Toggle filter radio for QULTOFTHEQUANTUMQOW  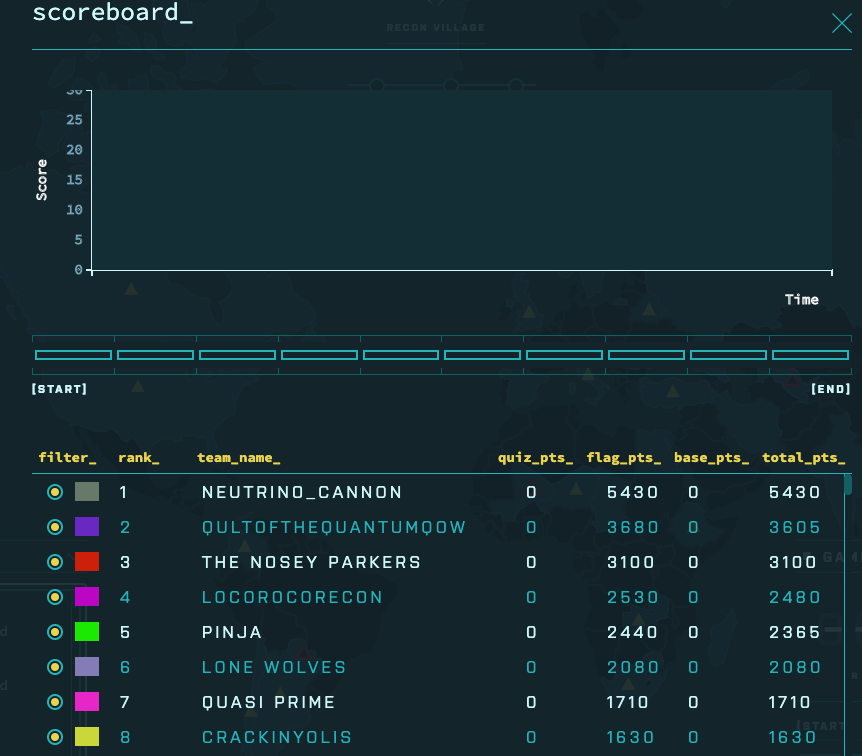pos(55,527)
